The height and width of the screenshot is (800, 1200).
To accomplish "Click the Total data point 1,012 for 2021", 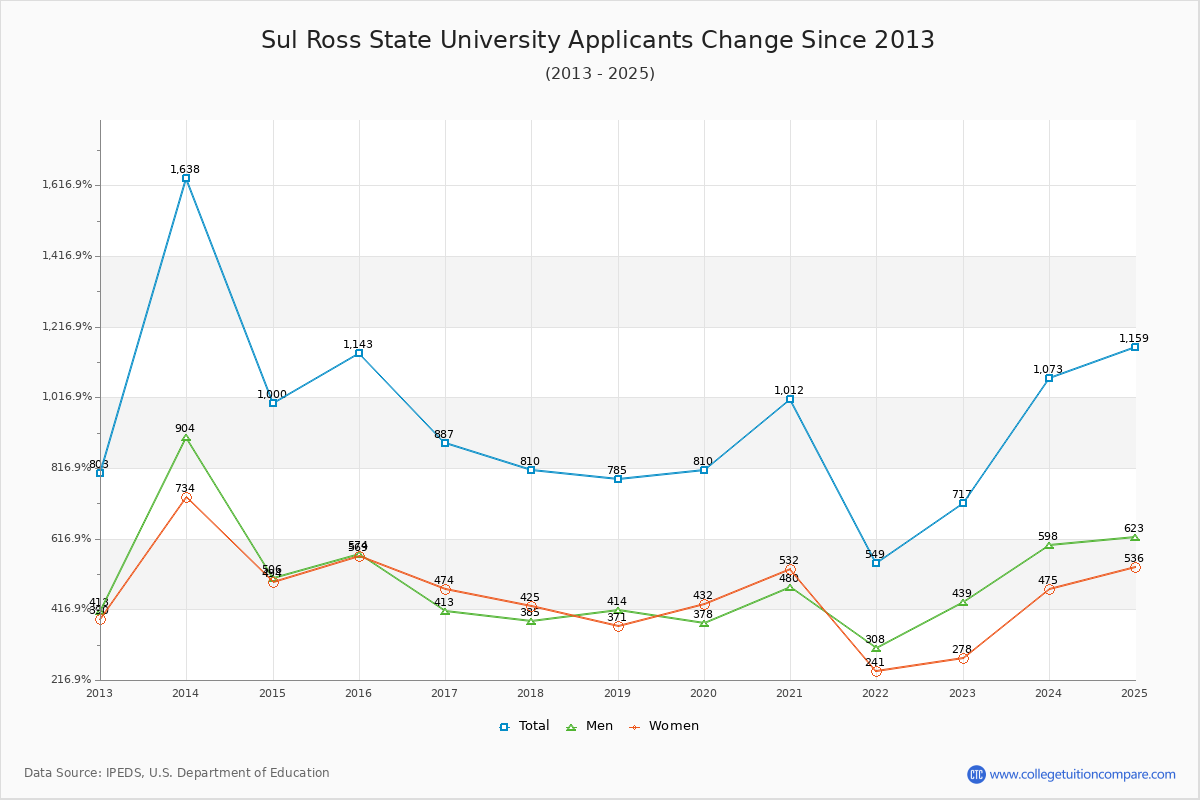I will click(790, 399).
